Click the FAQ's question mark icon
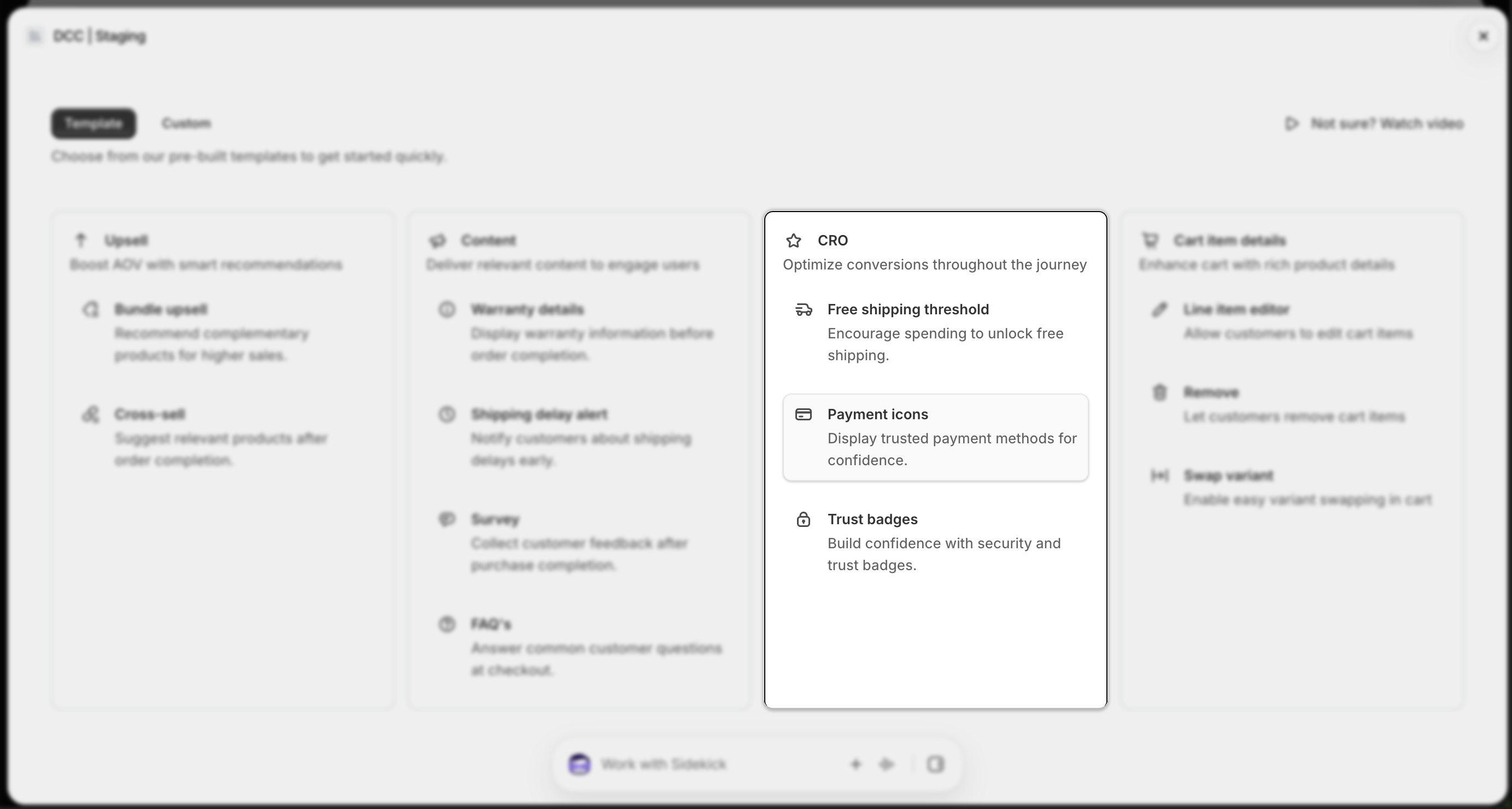Screen dimensions: 1512x809 (x=447, y=624)
